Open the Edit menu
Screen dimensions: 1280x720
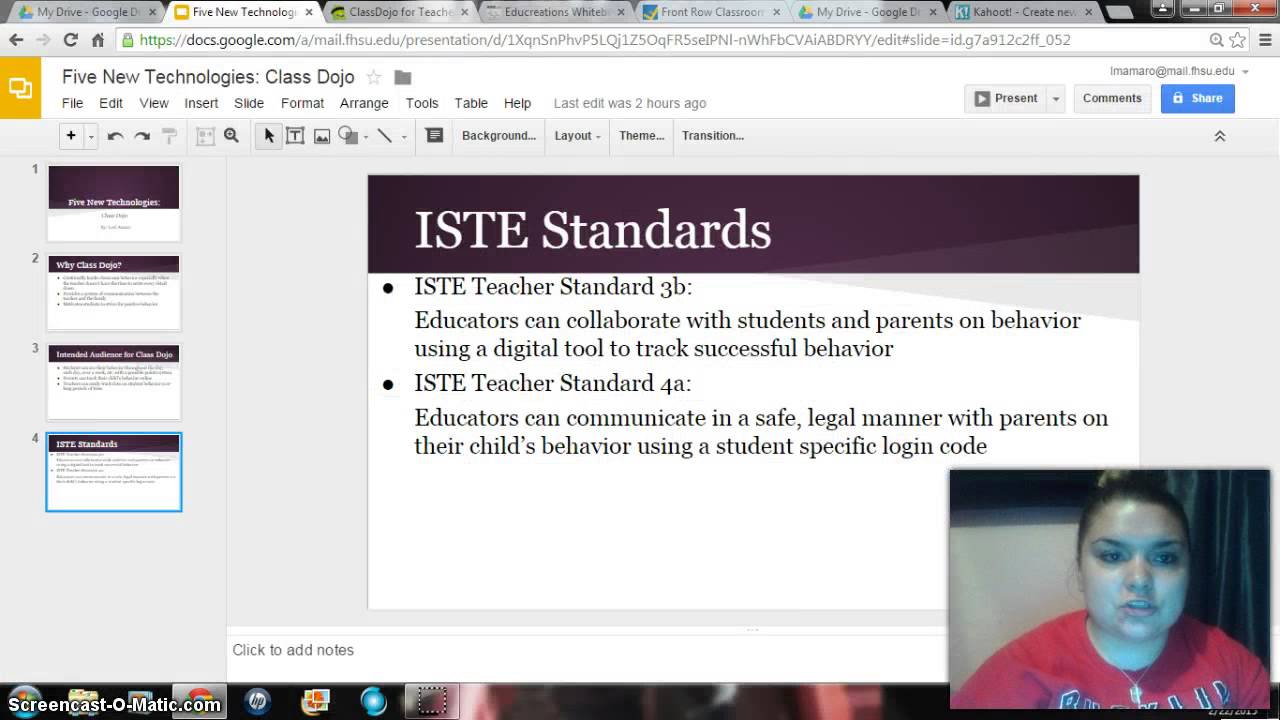(x=111, y=103)
